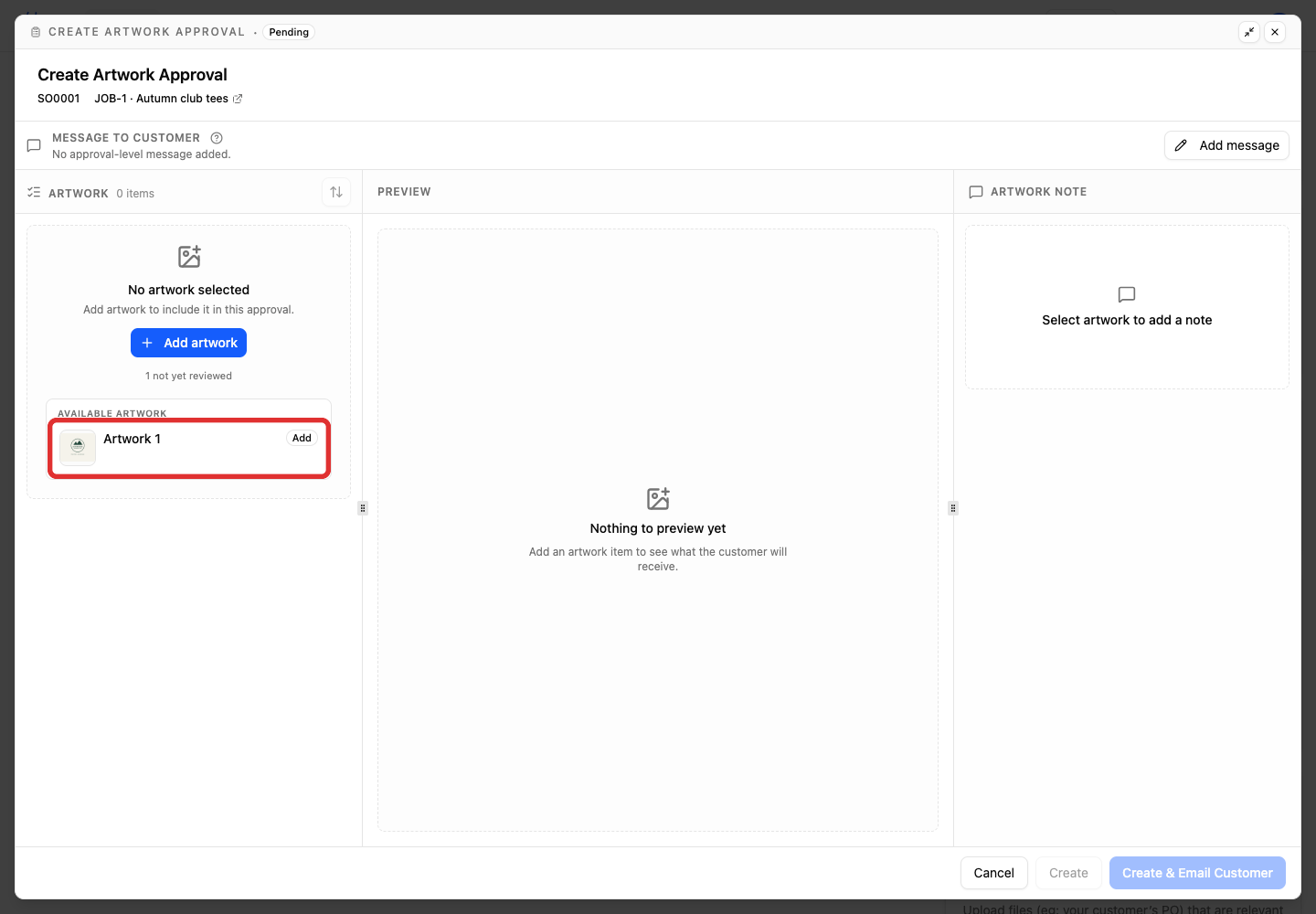Click the speech bubble icon above Select artwork note
Image resolution: width=1316 pixels, height=914 pixels.
pos(1127,294)
